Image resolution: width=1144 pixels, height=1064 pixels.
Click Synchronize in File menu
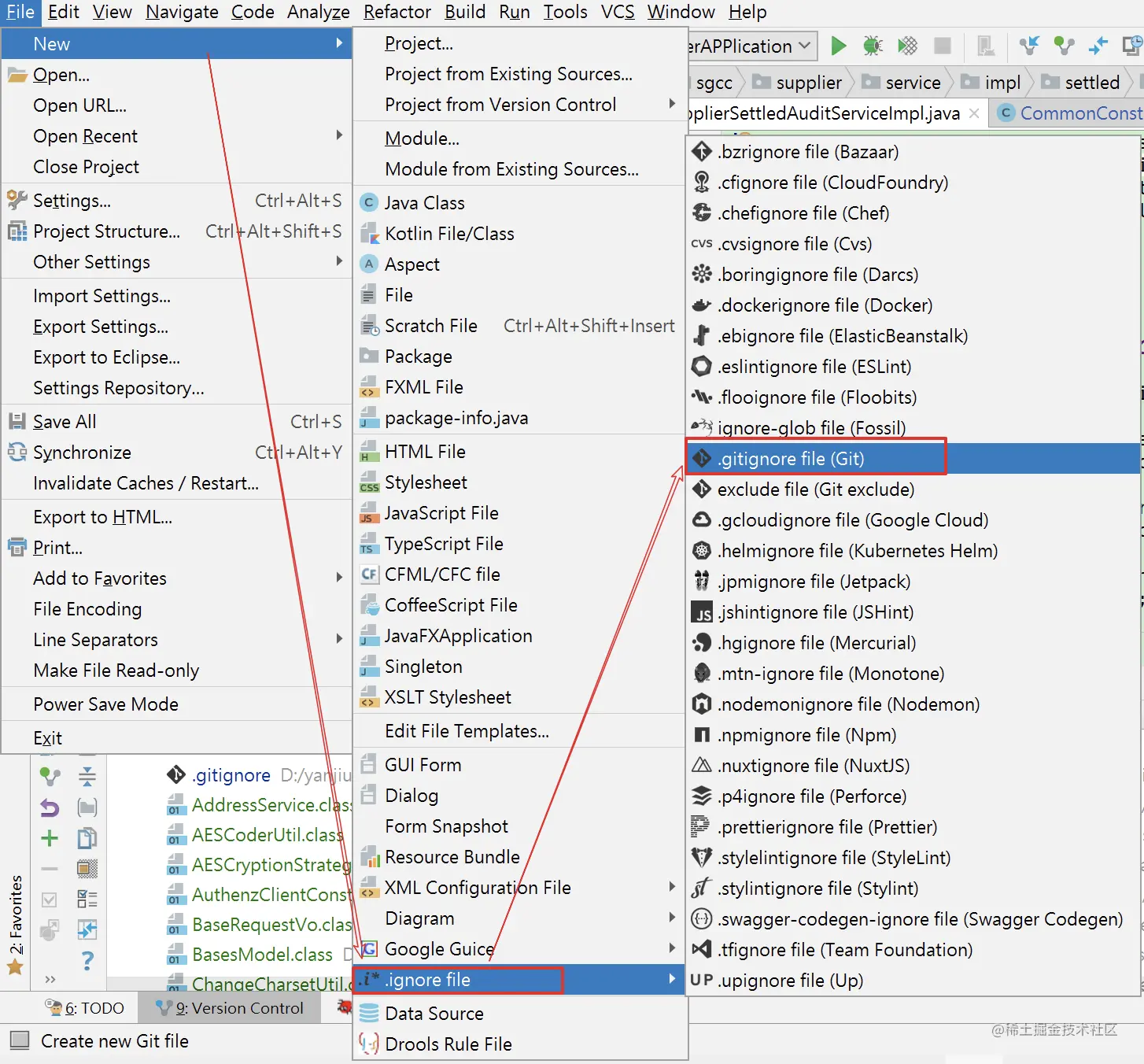click(x=177, y=453)
